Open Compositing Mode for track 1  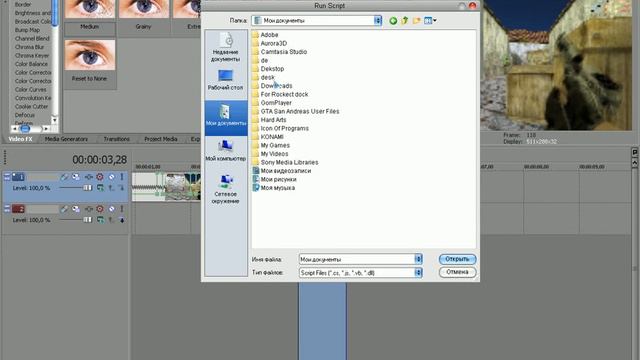[100, 188]
